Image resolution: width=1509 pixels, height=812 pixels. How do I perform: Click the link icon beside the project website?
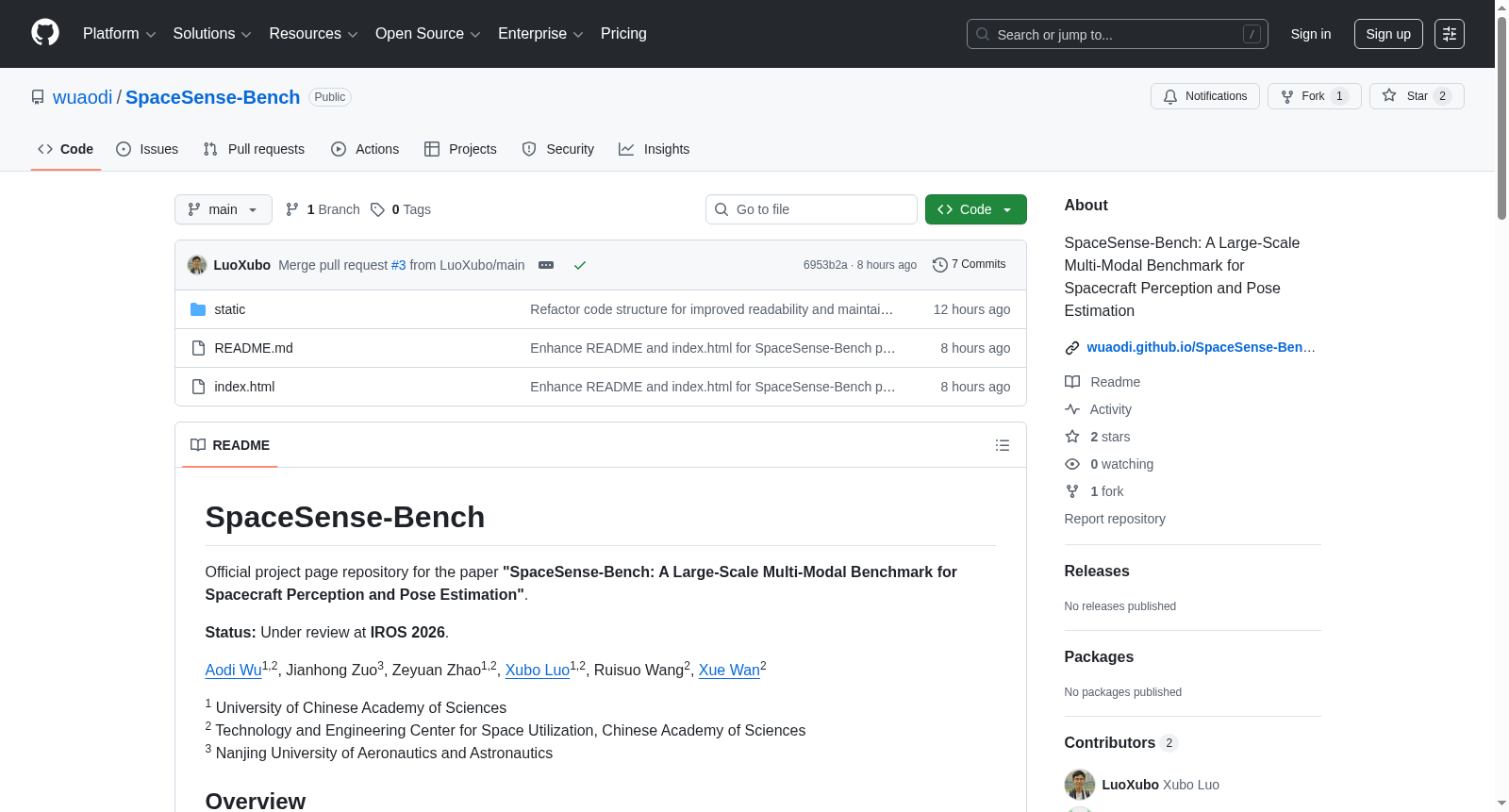coord(1072,348)
